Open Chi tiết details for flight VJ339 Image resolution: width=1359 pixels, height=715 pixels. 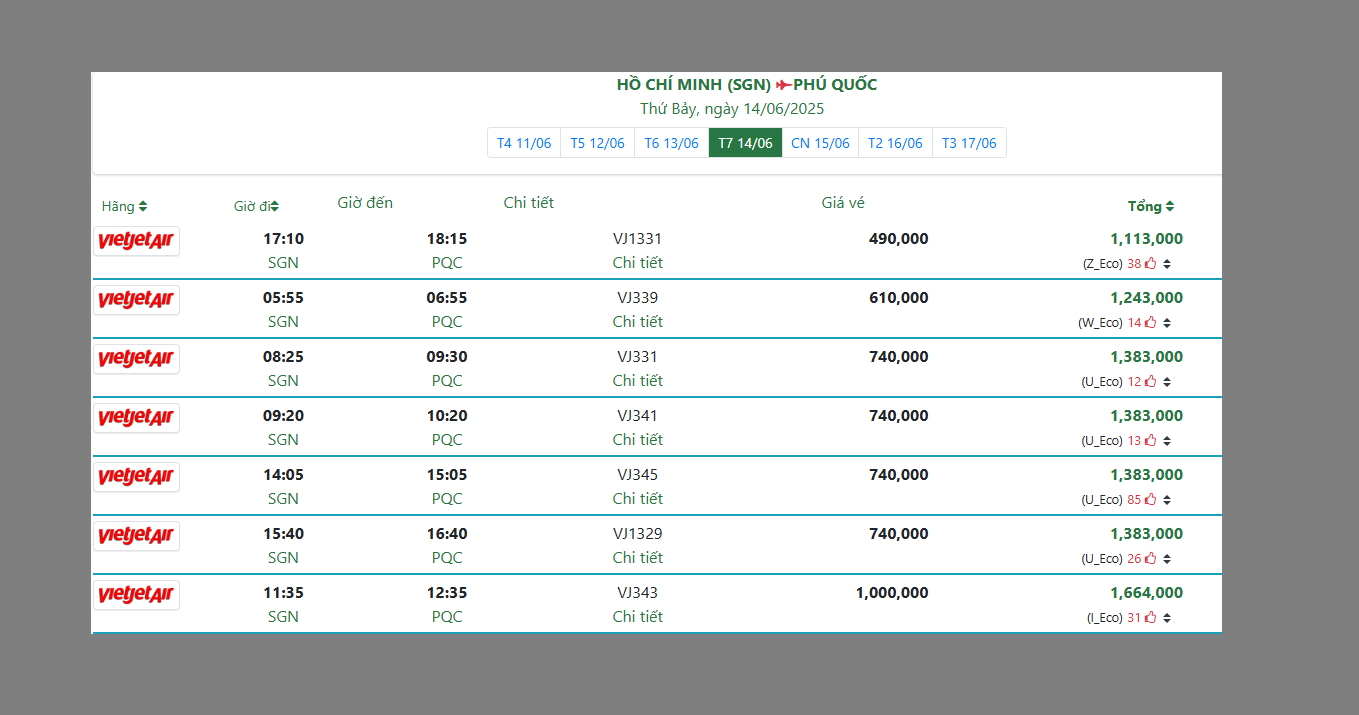point(637,322)
